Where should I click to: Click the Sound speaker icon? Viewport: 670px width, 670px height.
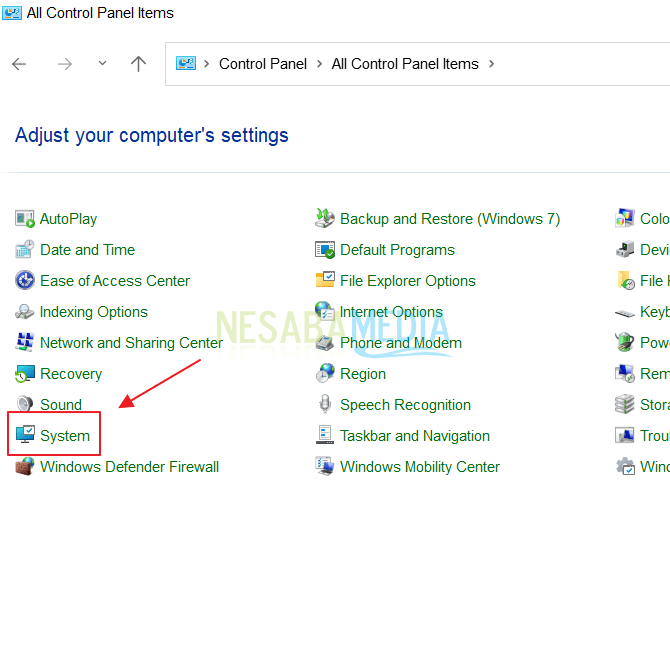coord(25,404)
